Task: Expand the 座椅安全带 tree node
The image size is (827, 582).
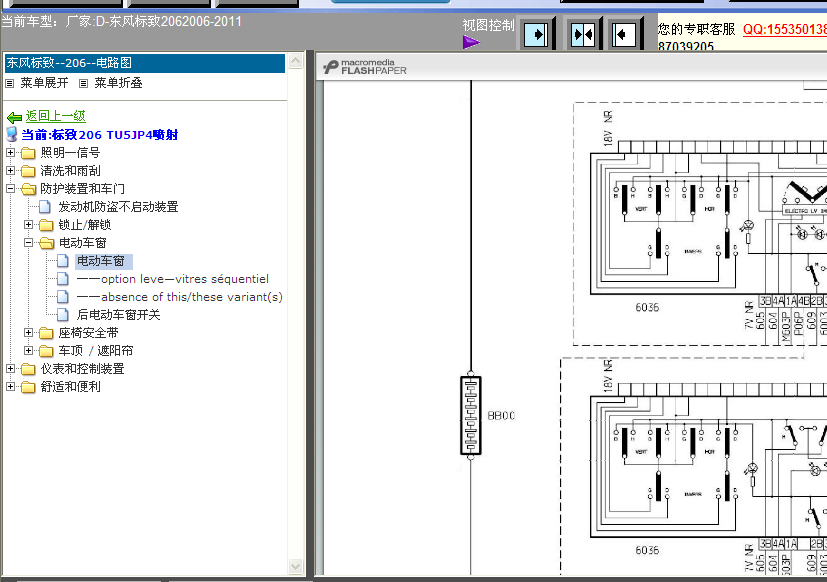Action: [x=28, y=332]
